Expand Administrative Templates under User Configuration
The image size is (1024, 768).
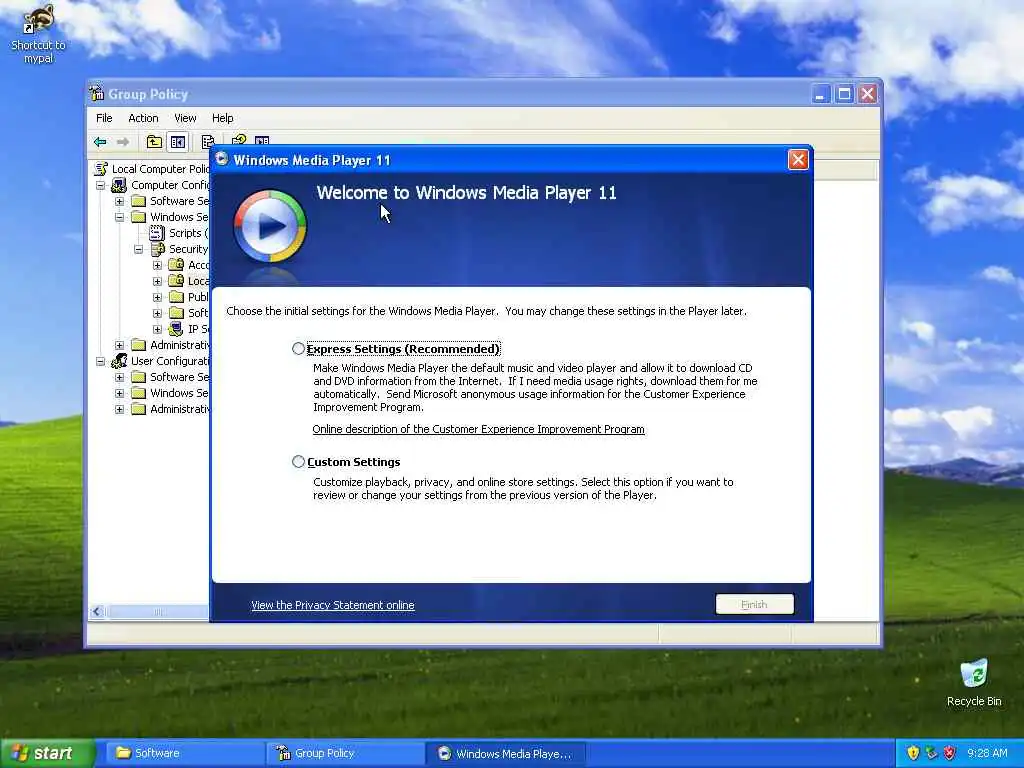pyautogui.click(x=120, y=409)
